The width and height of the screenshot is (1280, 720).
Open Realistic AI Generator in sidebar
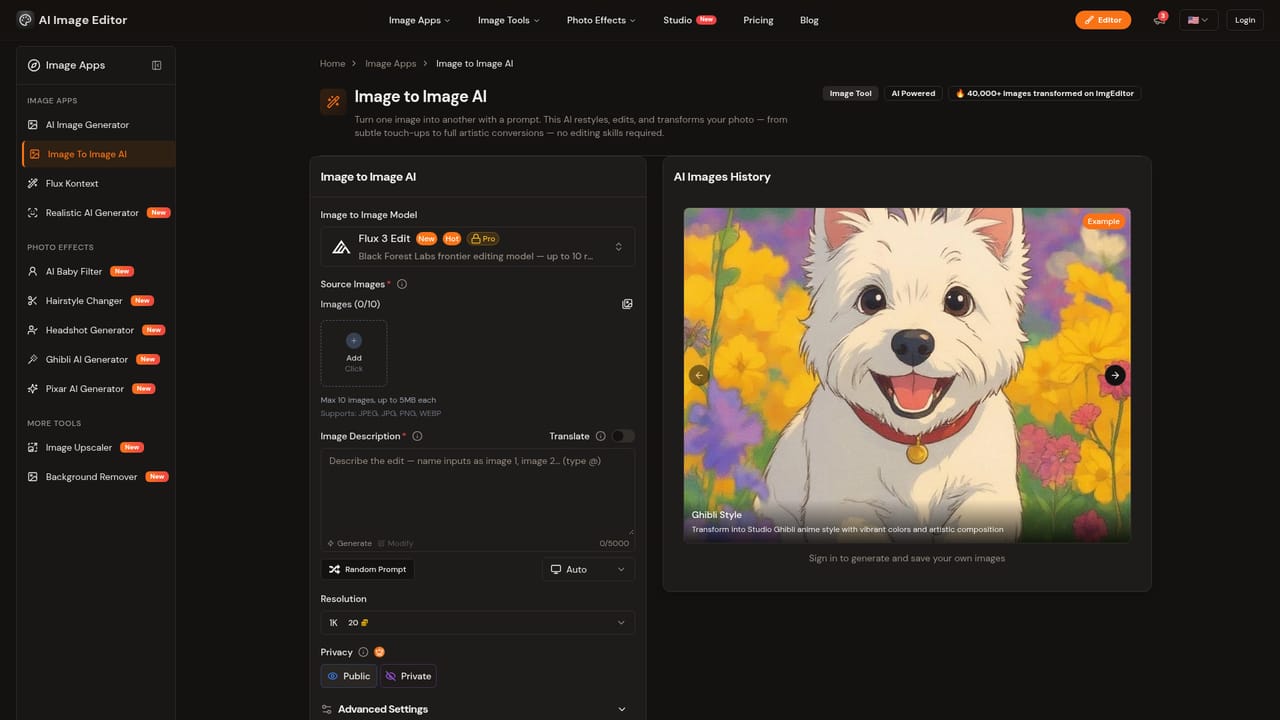coord(98,213)
